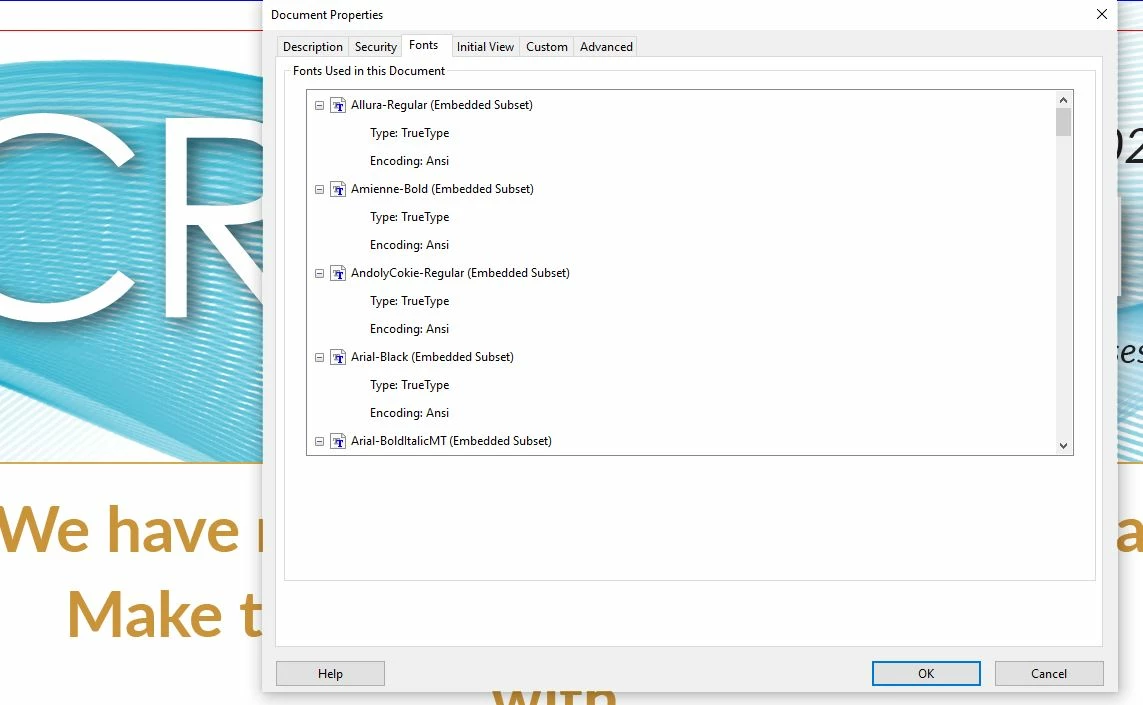This screenshot has height=705, width=1143.
Task: Select Allura-Regular (Embedded Subset) row
Action: [442, 105]
